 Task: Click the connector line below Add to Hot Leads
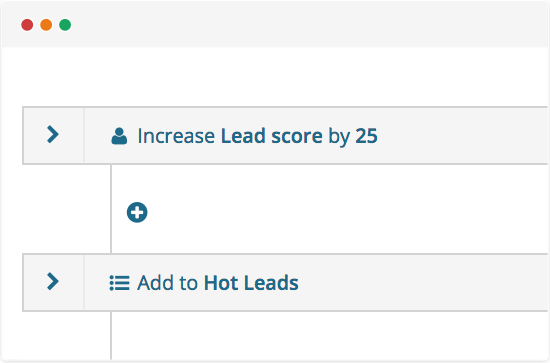pyautogui.click(x=111, y=335)
